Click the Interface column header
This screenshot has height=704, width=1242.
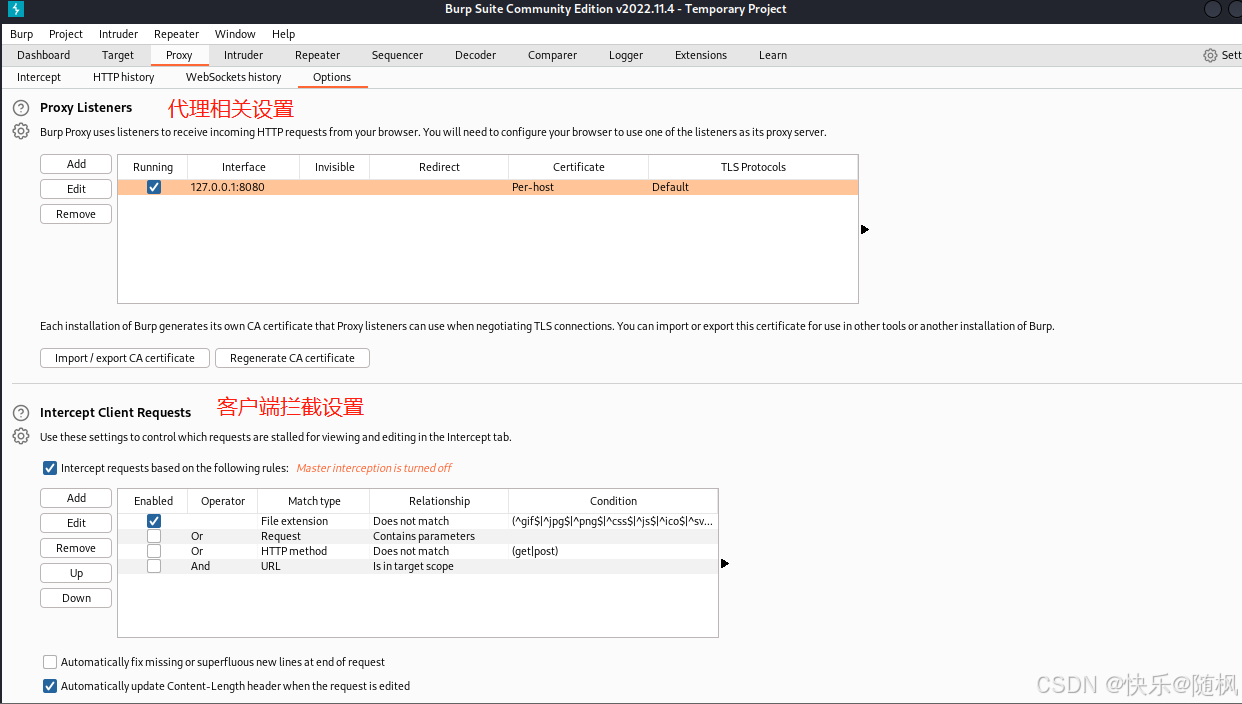(x=244, y=167)
